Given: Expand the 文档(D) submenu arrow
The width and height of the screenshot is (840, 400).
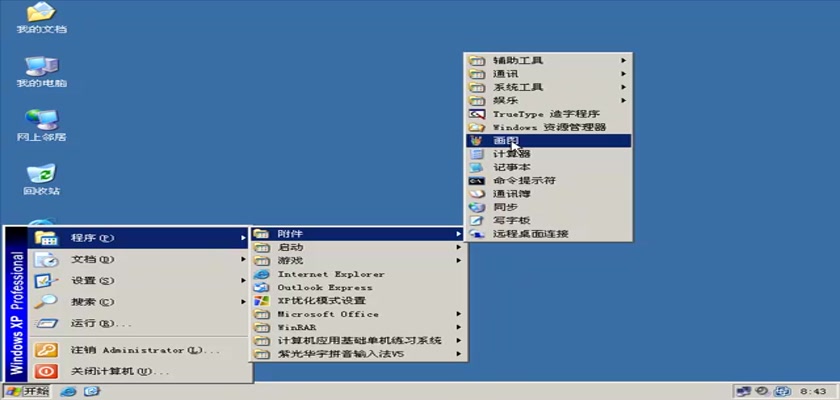Looking at the screenshot, I should pyautogui.click(x=243, y=259).
